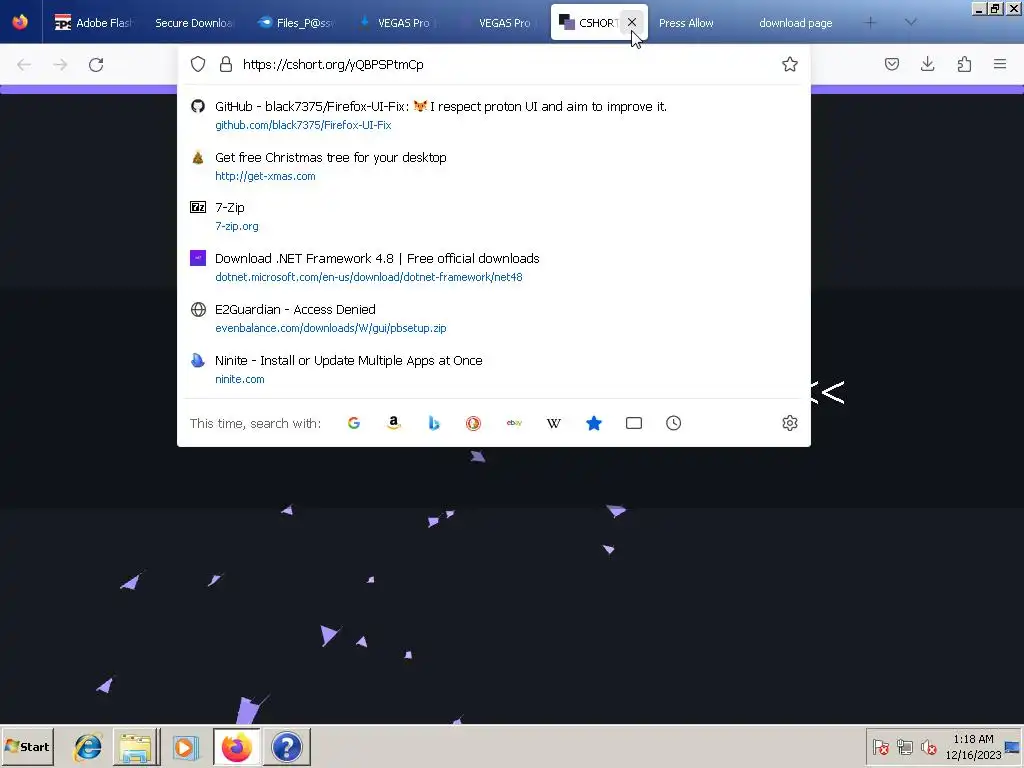Search with Bing this time
Viewport: 1024px width, 768px height.
point(434,423)
